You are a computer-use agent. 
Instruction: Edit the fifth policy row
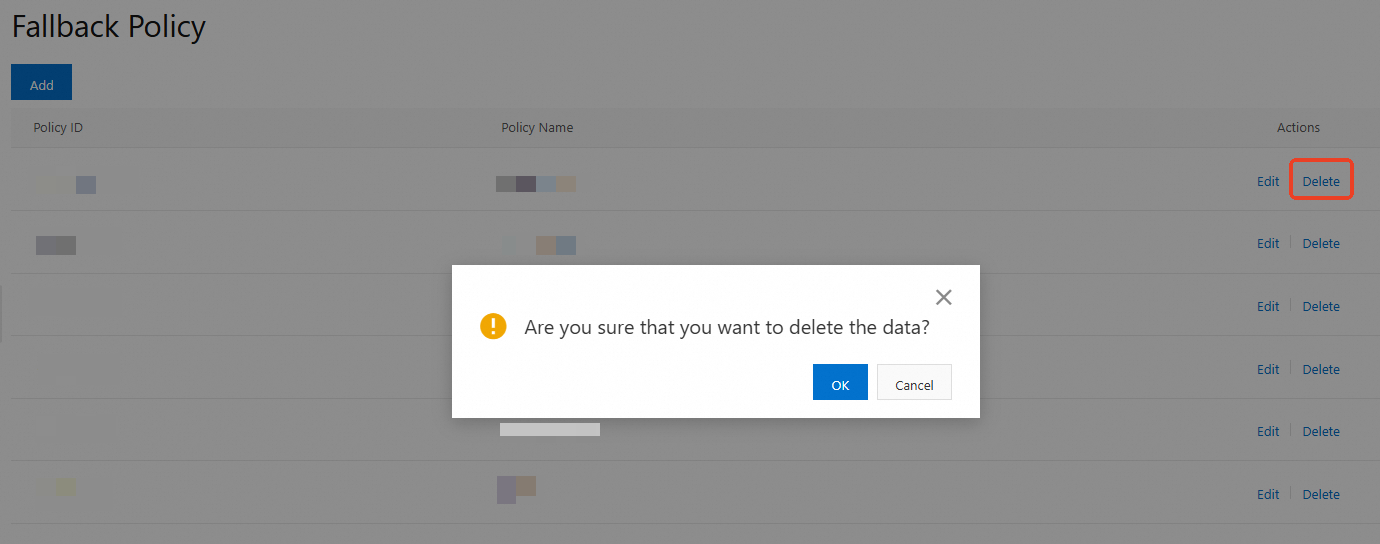pyautogui.click(x=1268, y=431)
